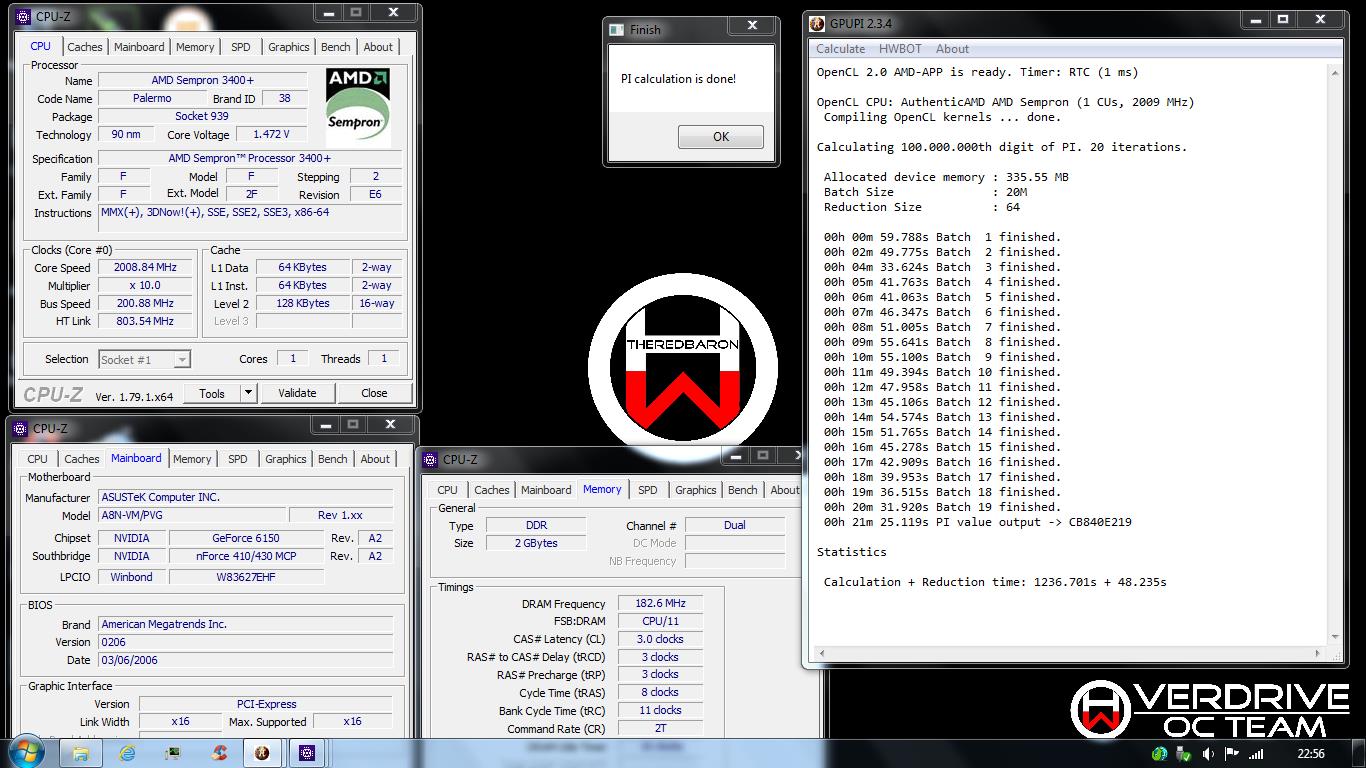
Task: Open the Calculate menu in GPUPI
Action: pos(840,48)
